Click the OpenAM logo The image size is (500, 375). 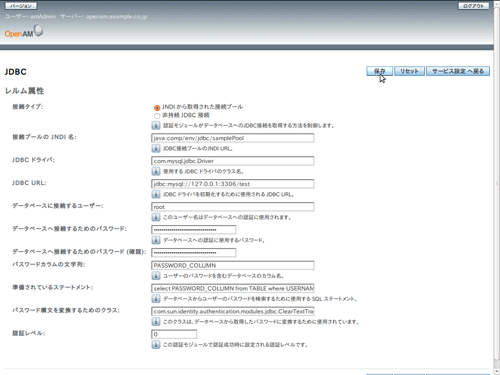tap(23, 32)
